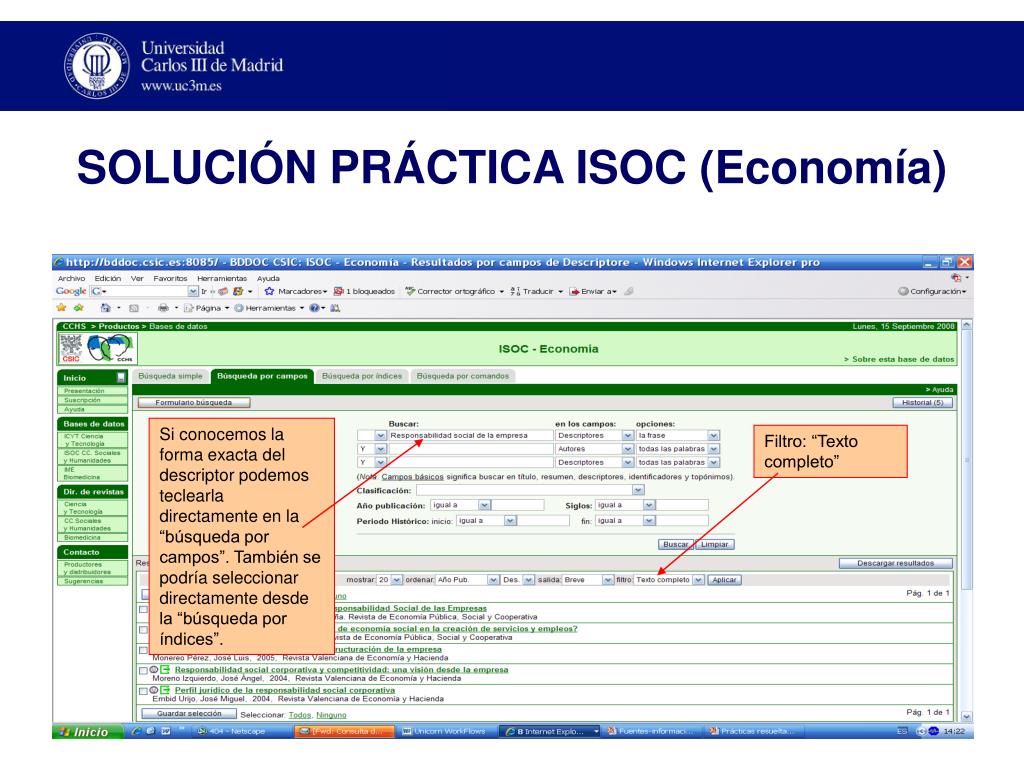Open Año publicación igual a dropdown
Viewport: 1024px width, 768px height.
[x=484, y=505]
